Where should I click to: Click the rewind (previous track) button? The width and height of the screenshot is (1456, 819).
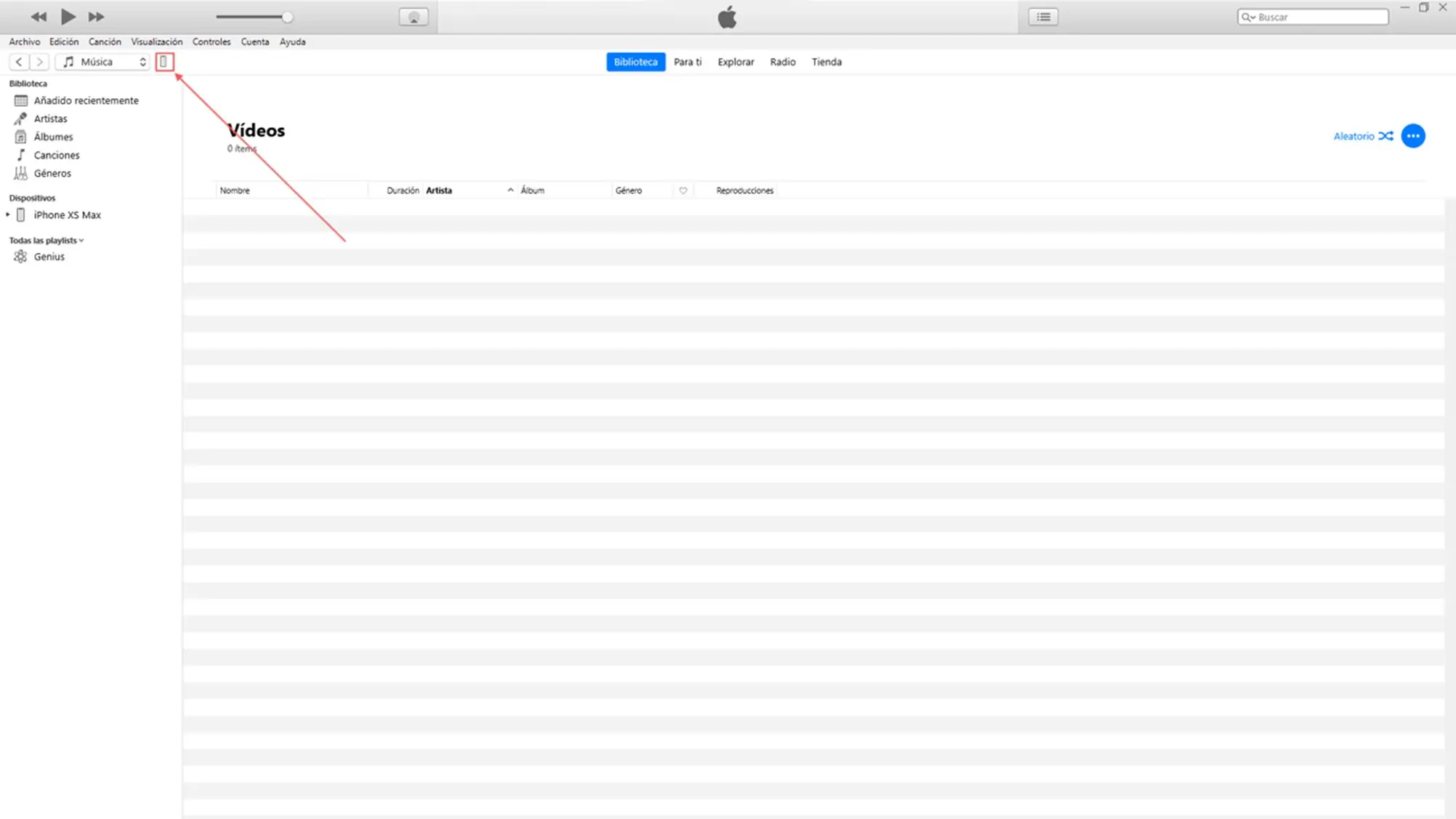(39, 17)
